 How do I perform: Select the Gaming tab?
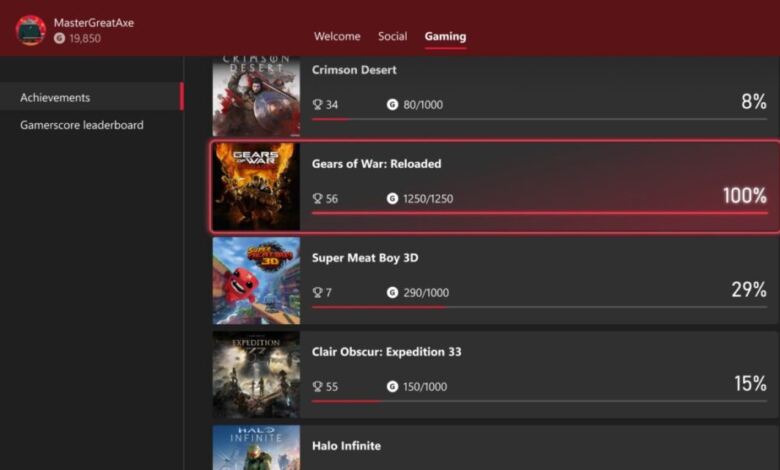coord(445,37)
